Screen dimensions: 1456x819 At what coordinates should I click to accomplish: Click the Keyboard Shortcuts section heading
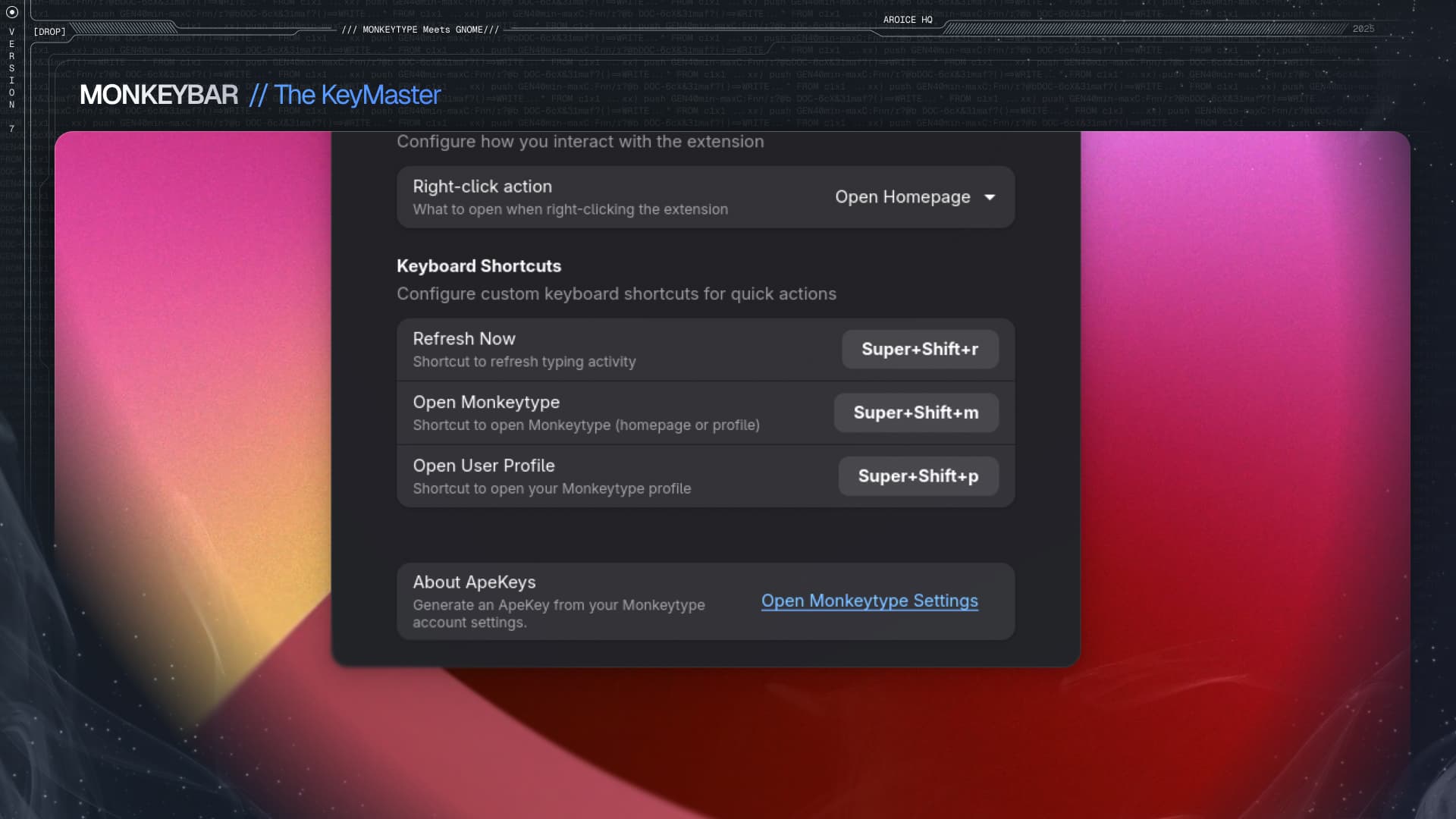click(x=479, y=266)
